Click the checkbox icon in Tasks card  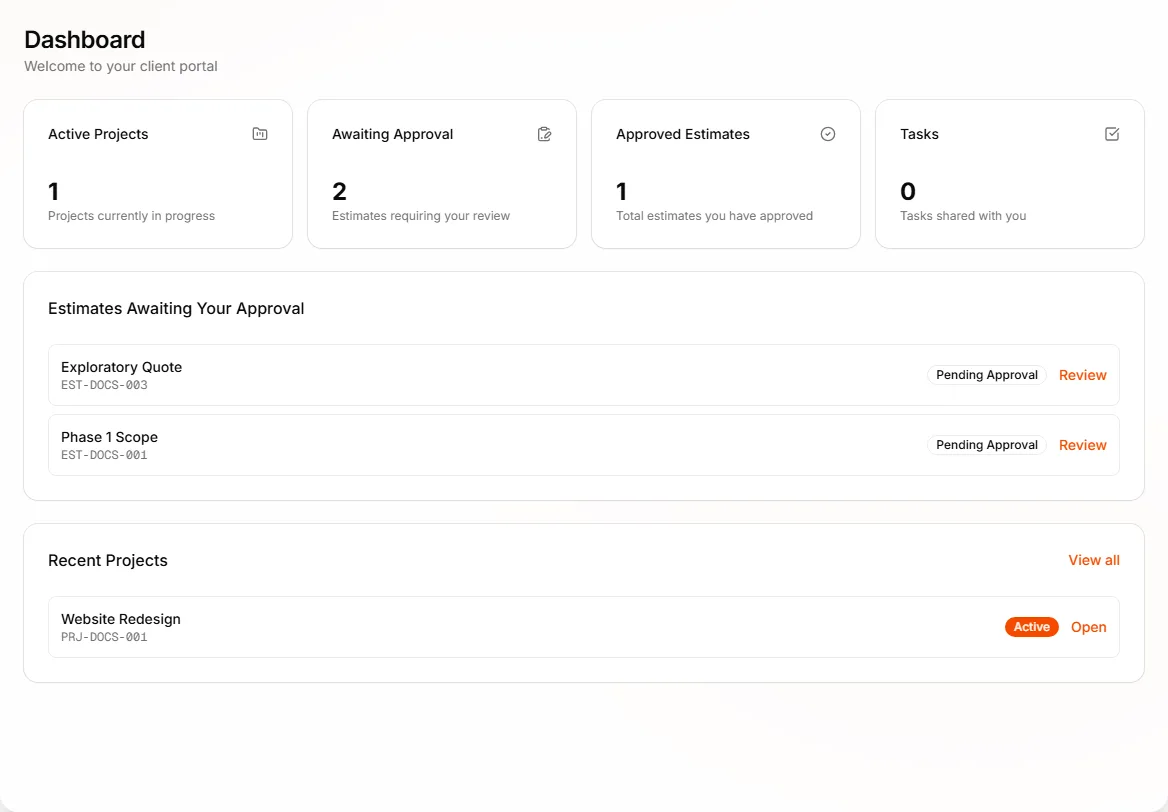pyautogui.click(x=1112, y=134)
